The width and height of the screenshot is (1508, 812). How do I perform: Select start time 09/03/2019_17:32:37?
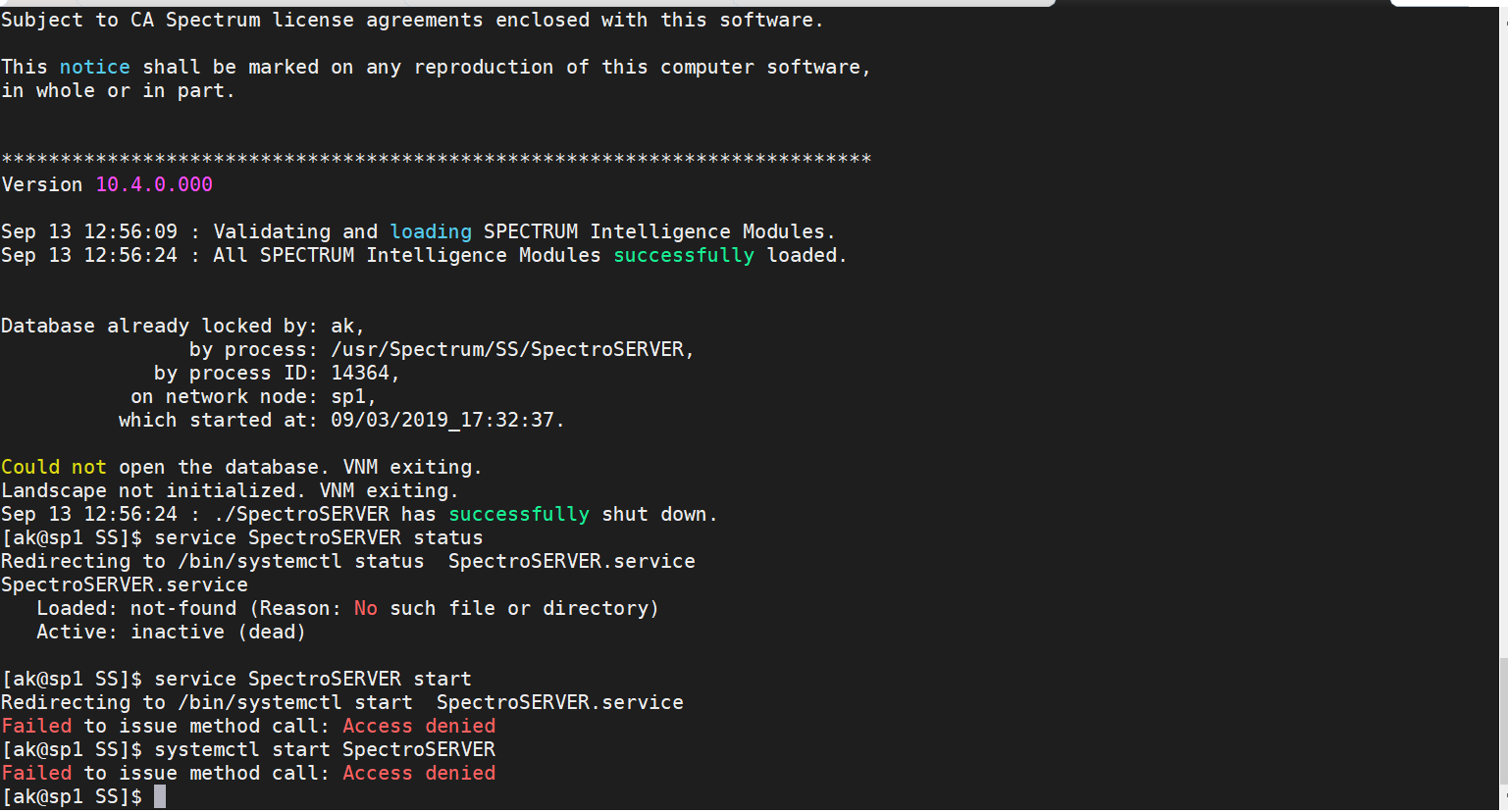(442, 420)
